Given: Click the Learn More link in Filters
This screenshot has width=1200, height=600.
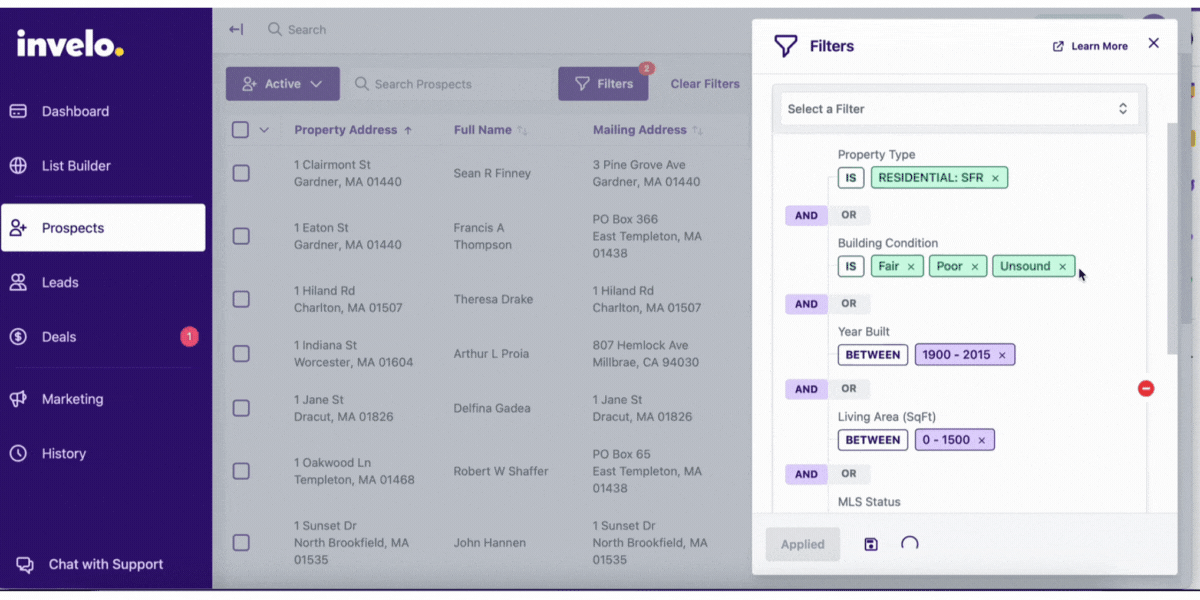Looking at the screenshot, I should click(x=1090, y=46).
